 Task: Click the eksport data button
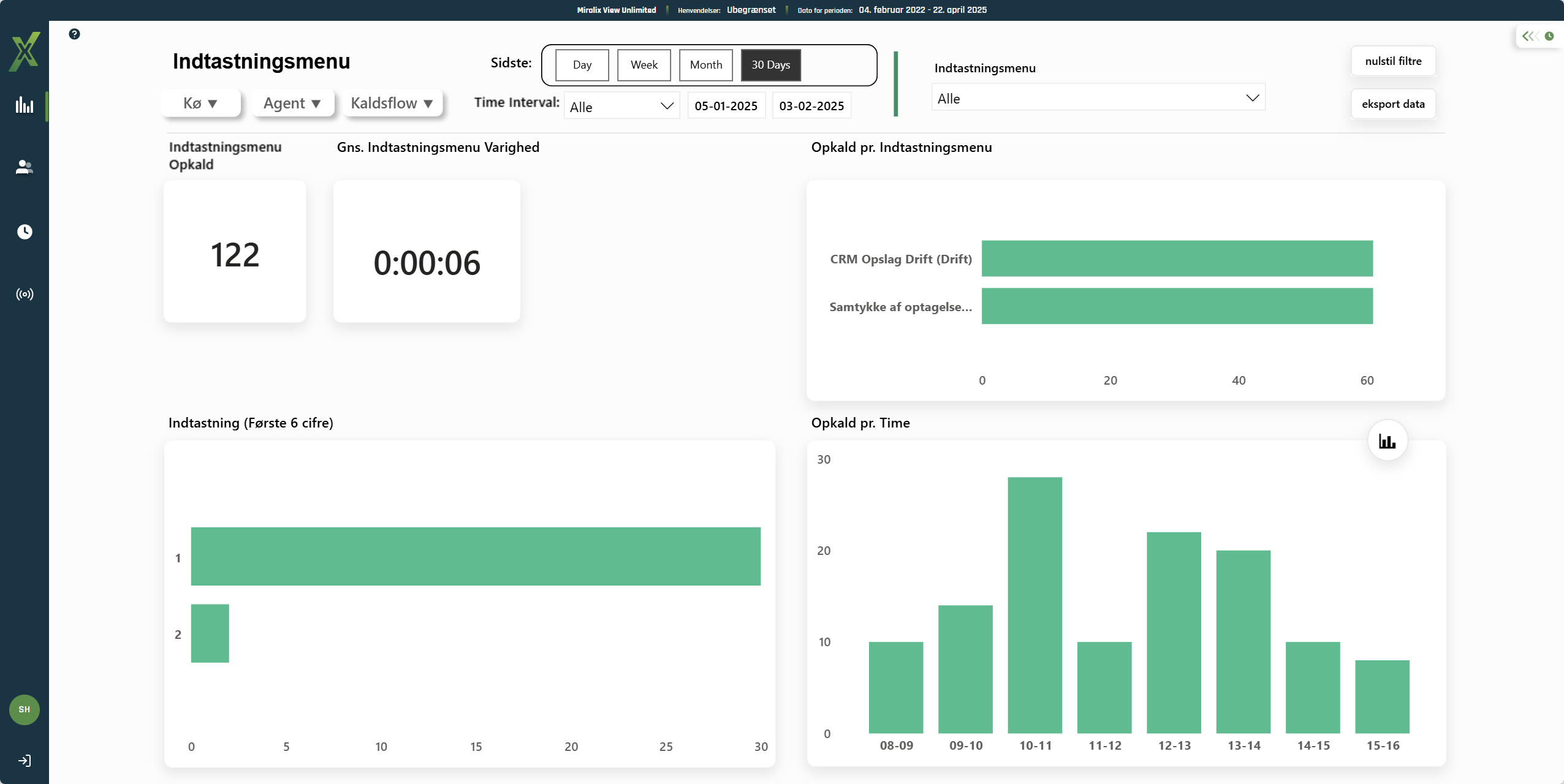[x=1392, y=104]
